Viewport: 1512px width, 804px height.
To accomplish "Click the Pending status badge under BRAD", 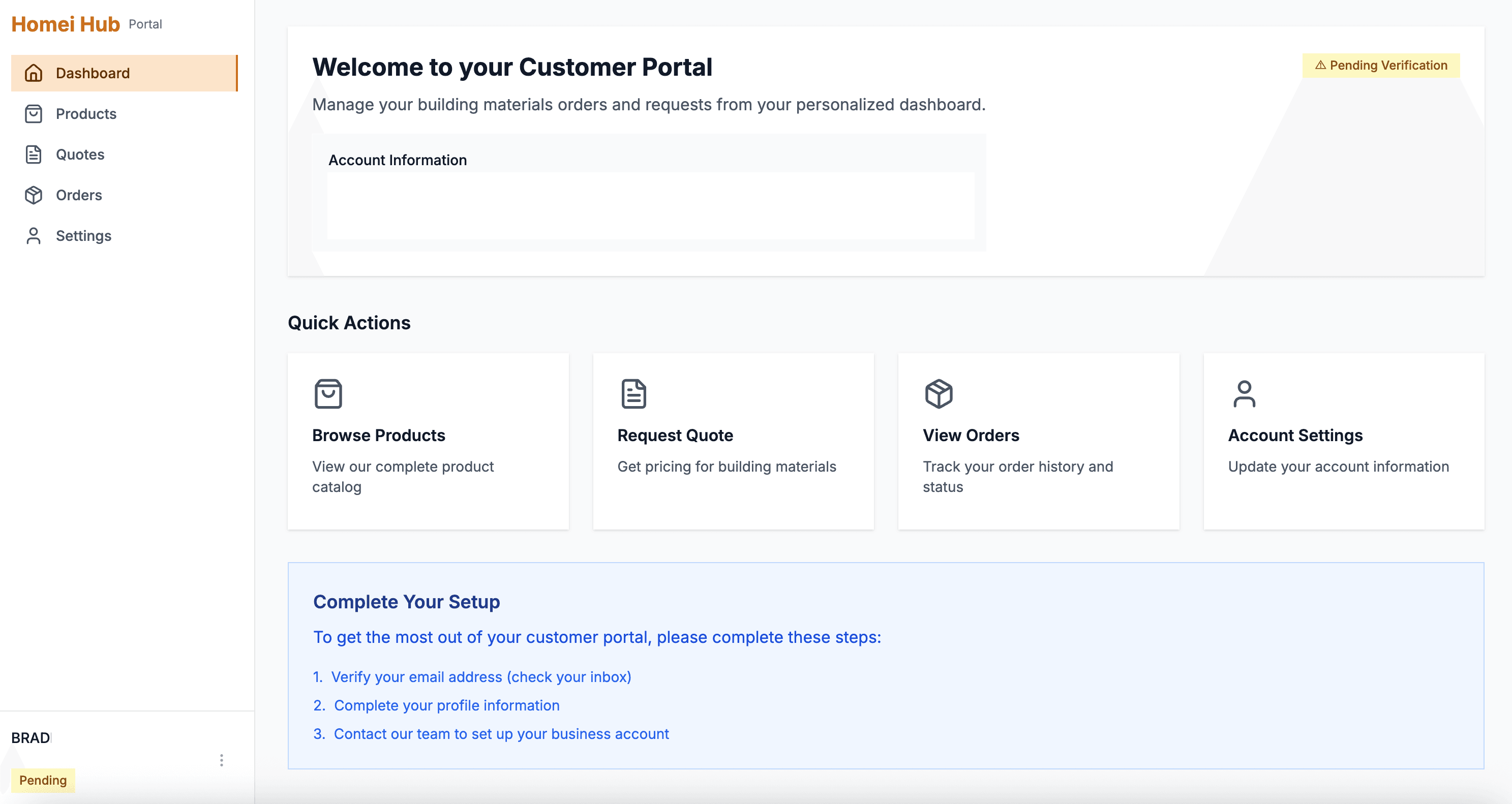I will (43, 780).
